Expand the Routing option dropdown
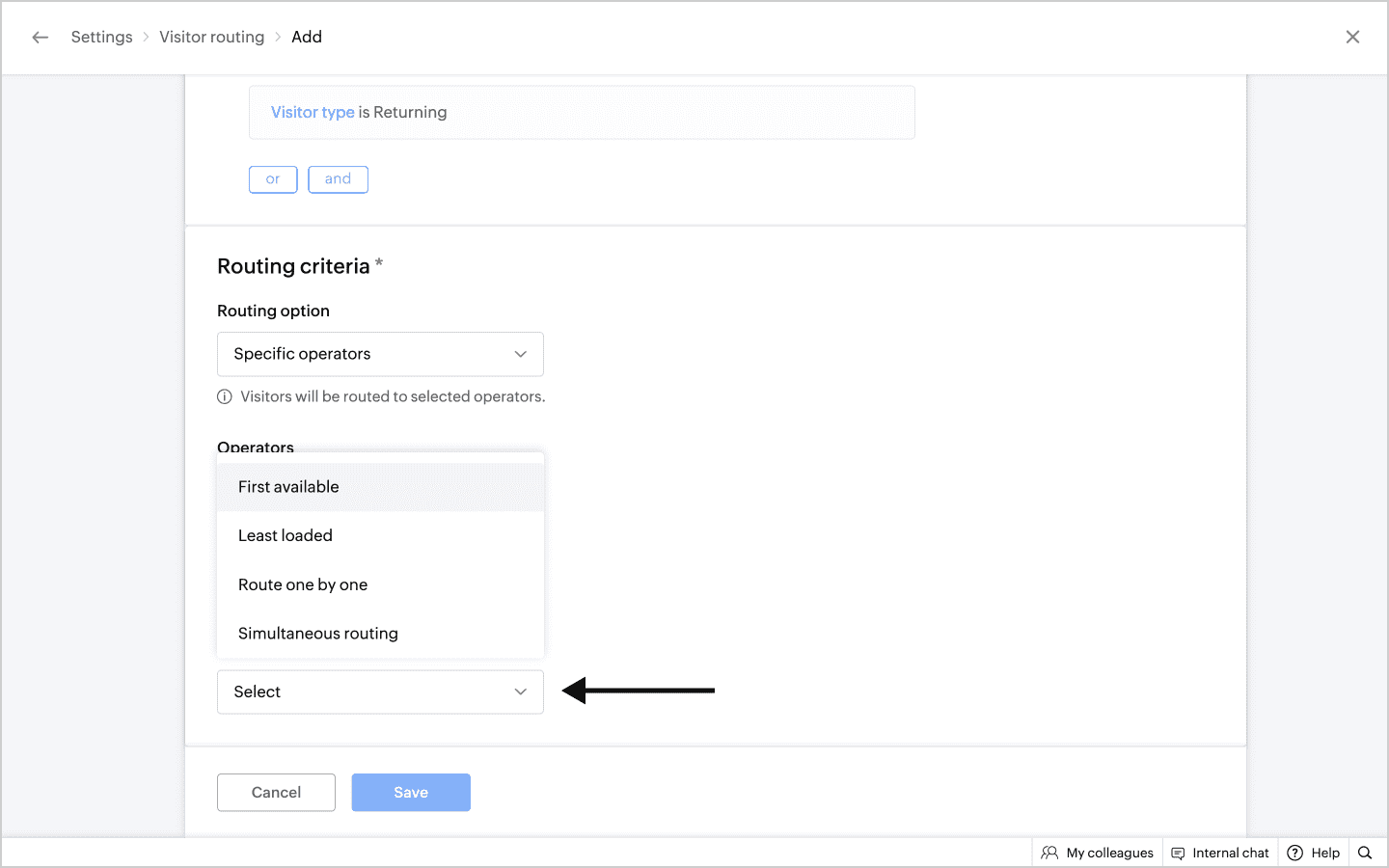This screenshot has height=868, width=1389. [380, 354]
